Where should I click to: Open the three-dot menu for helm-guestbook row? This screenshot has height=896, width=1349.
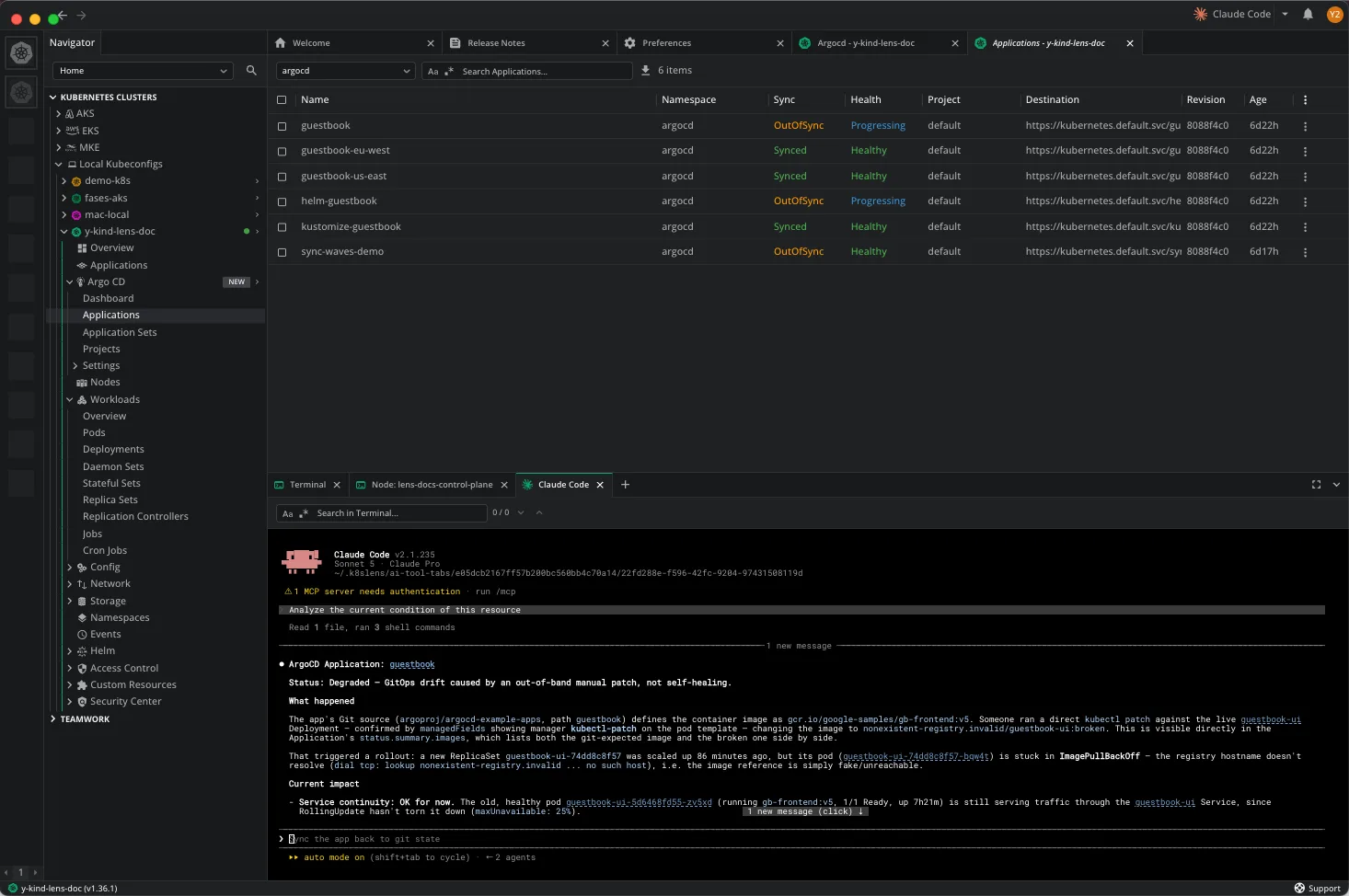coord(1305,201)
